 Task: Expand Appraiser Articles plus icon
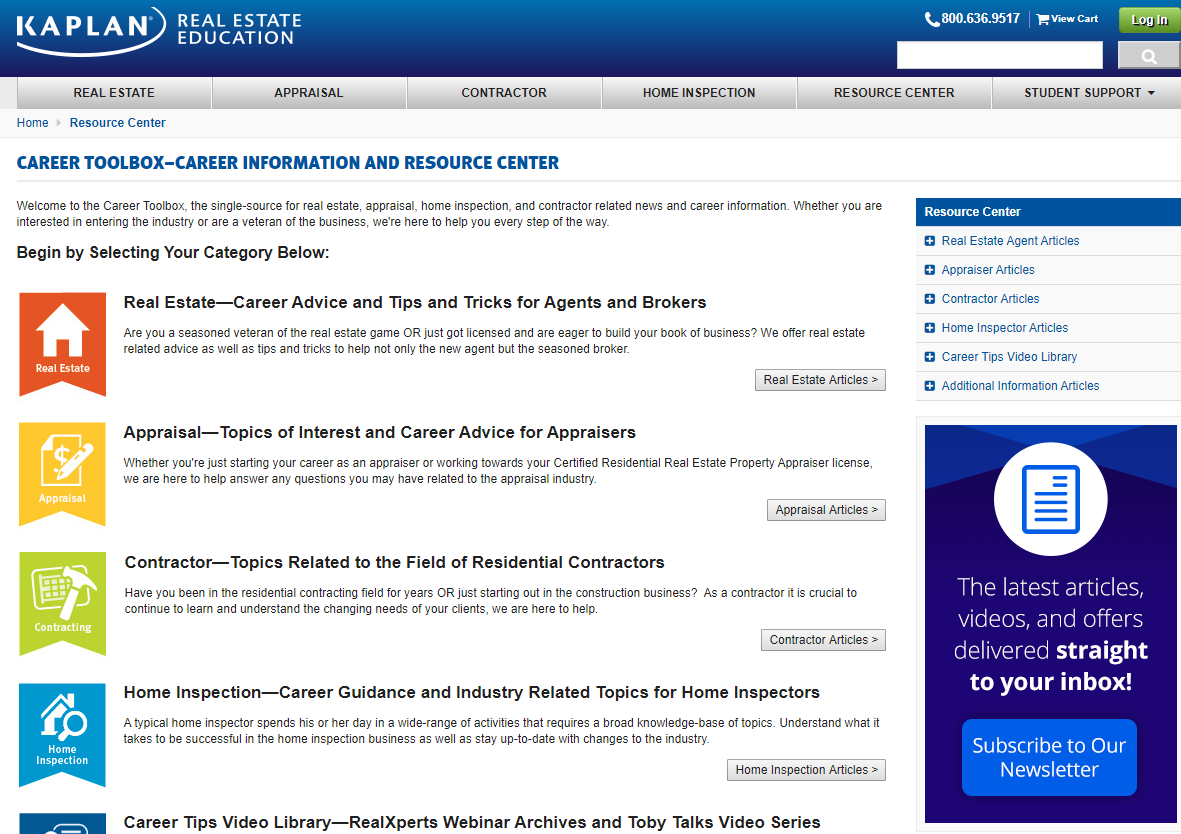click(929, 270)
